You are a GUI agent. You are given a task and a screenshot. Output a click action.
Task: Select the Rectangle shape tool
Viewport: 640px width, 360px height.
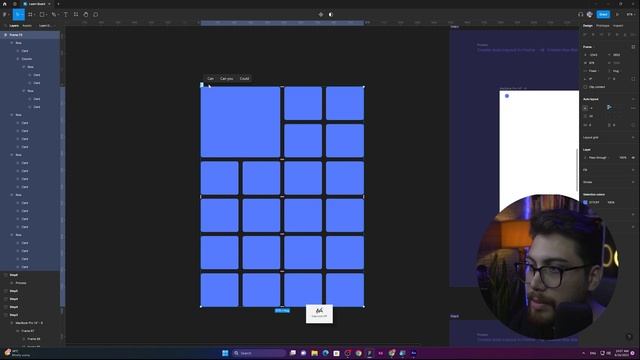pos(42,14)
